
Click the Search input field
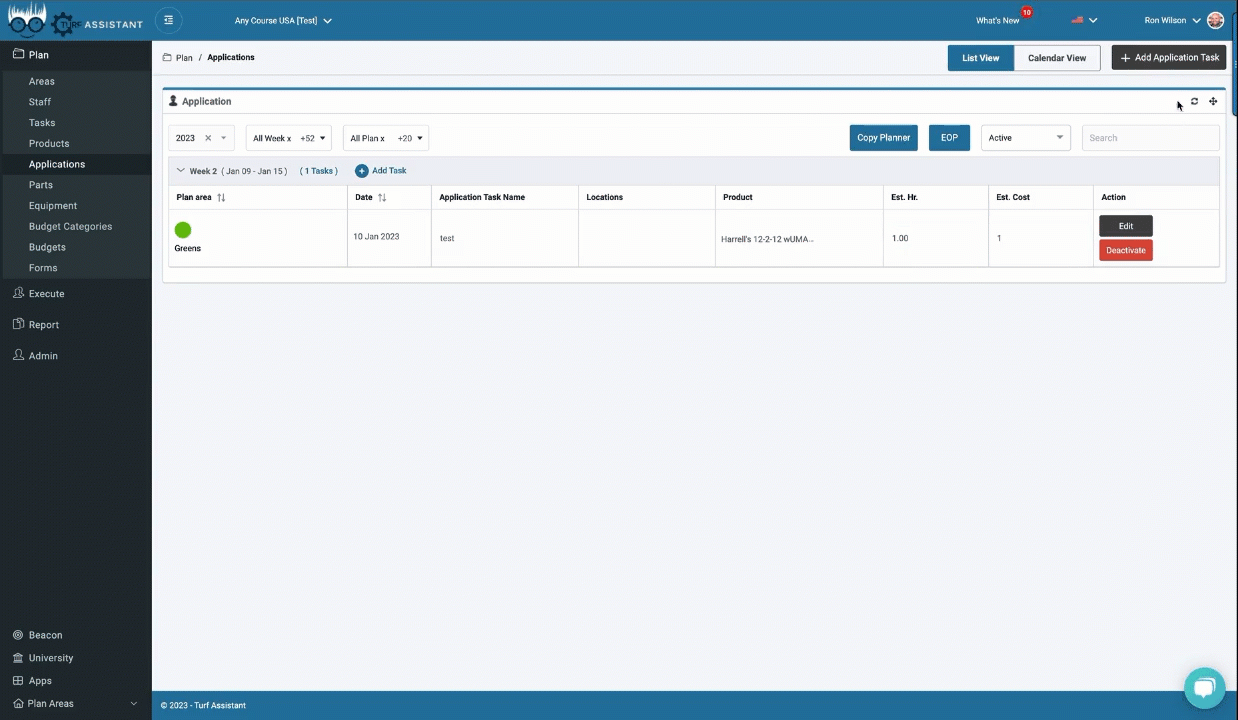coord(1150,138)
